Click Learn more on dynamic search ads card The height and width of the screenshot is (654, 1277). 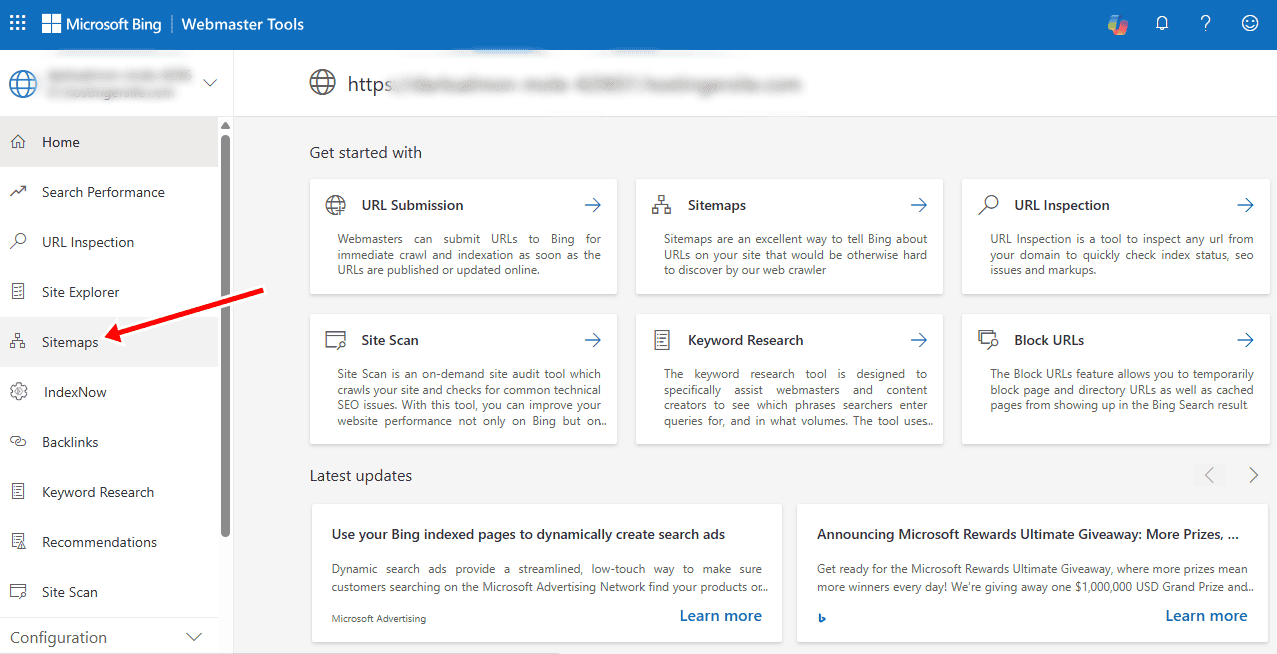[721, 616]
